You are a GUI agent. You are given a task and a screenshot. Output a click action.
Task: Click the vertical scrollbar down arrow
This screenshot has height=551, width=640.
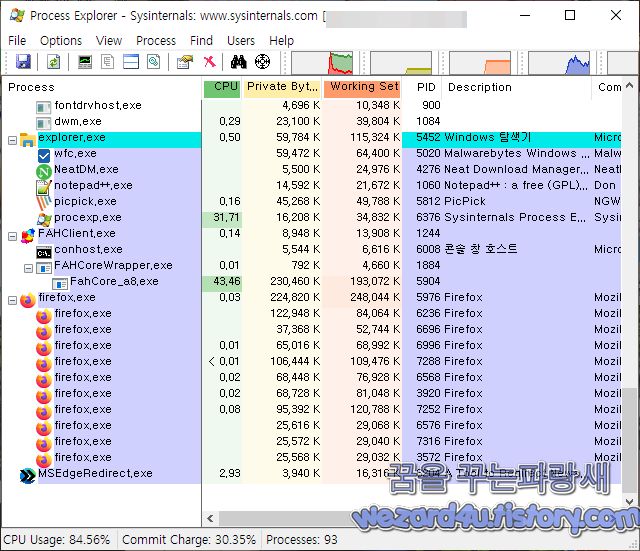point(629,502)
